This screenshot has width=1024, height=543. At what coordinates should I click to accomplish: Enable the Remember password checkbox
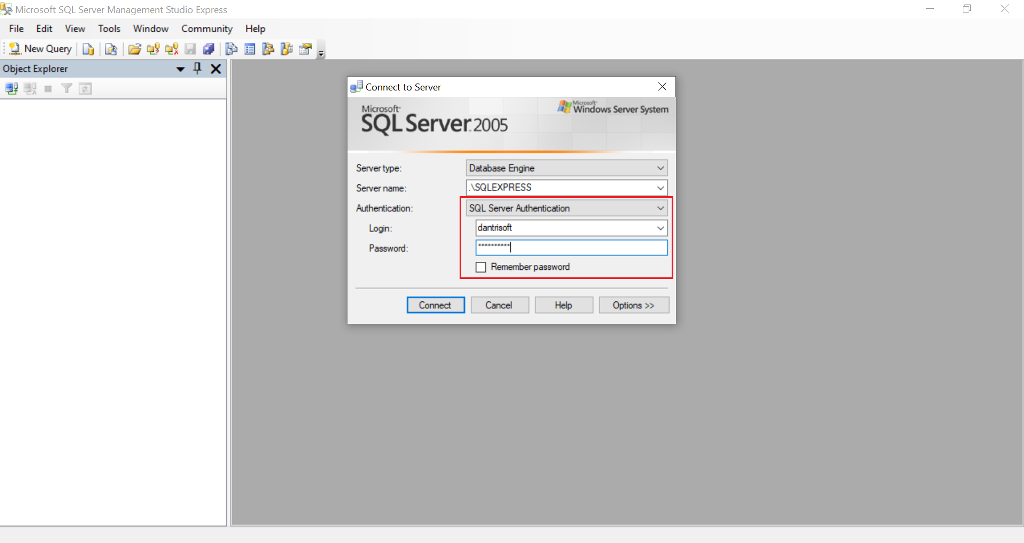pyautogui.click(x=481, y=267)
